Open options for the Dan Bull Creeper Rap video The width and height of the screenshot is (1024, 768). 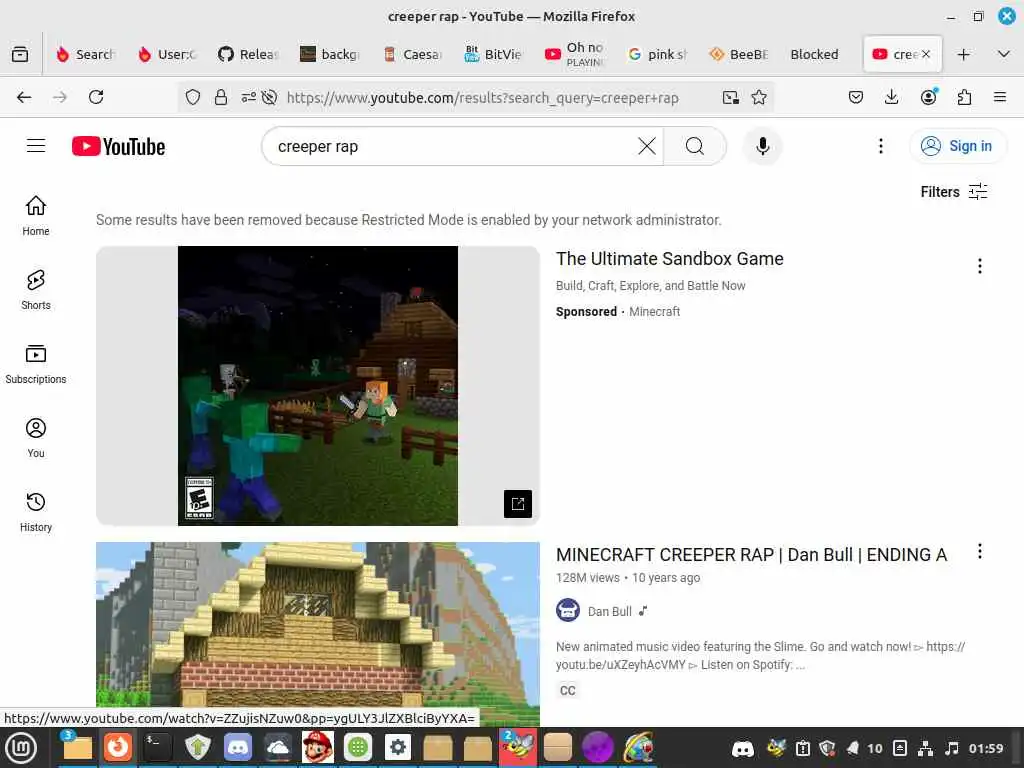(980, 551)
